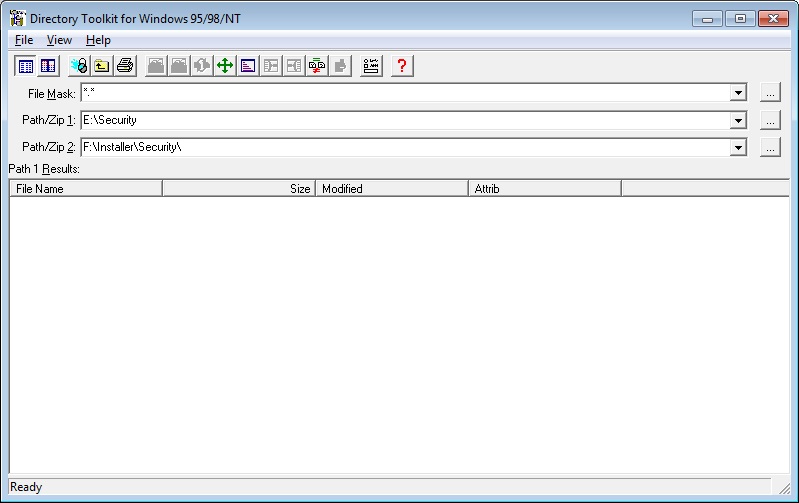Close the Directory Toolkit window
The image size is (799, 503).
773,19
